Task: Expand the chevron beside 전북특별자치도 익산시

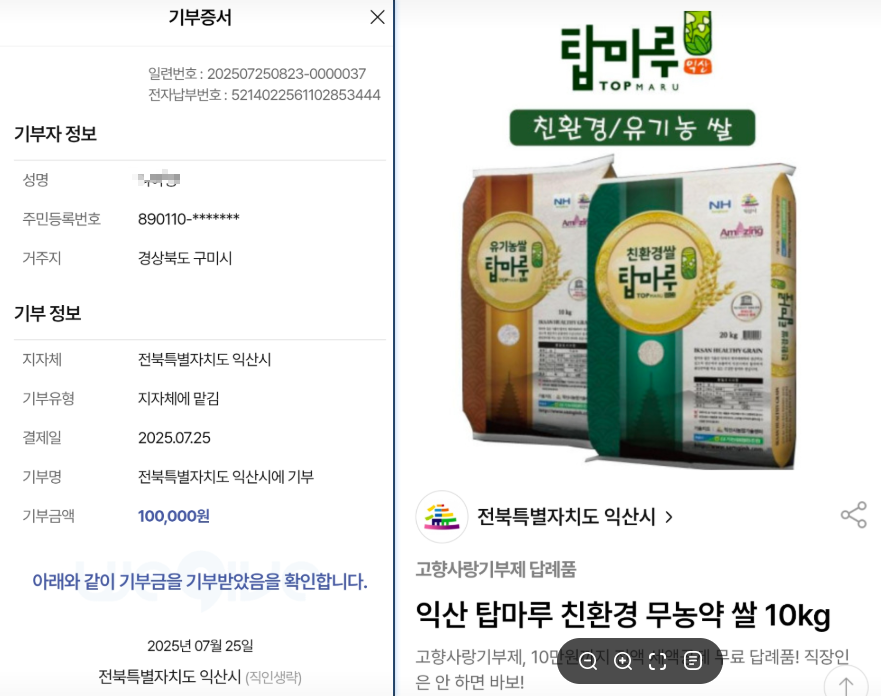Action: coord(669,517)
